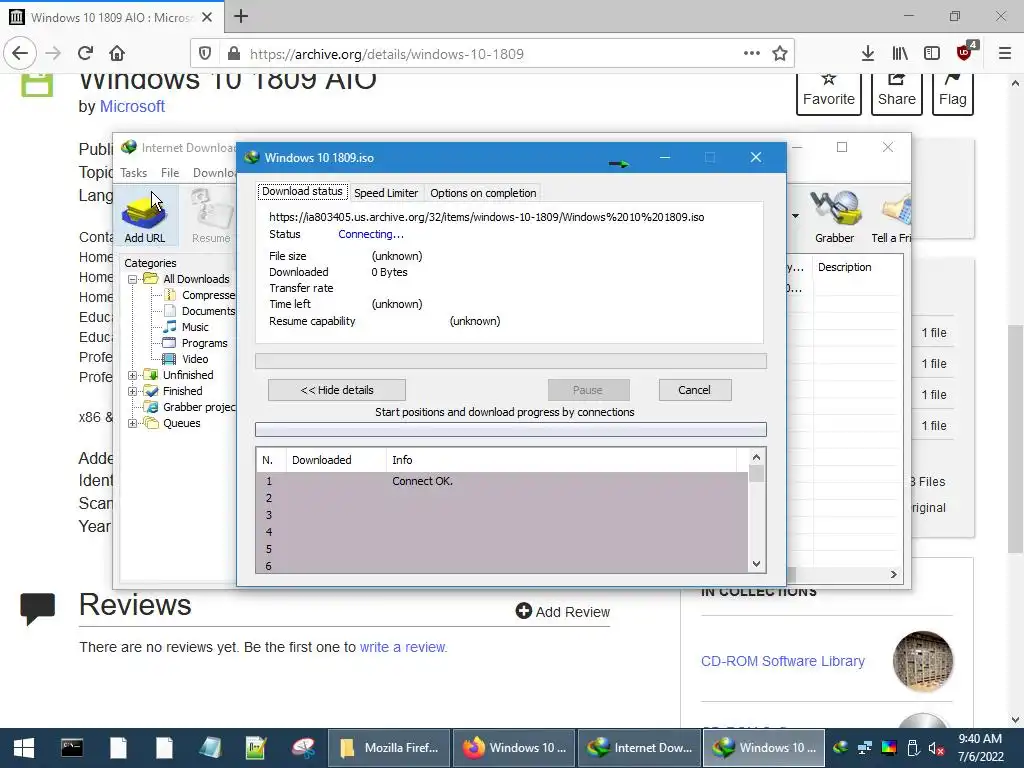Reload the archive.org page

click(x=85, y=54)
